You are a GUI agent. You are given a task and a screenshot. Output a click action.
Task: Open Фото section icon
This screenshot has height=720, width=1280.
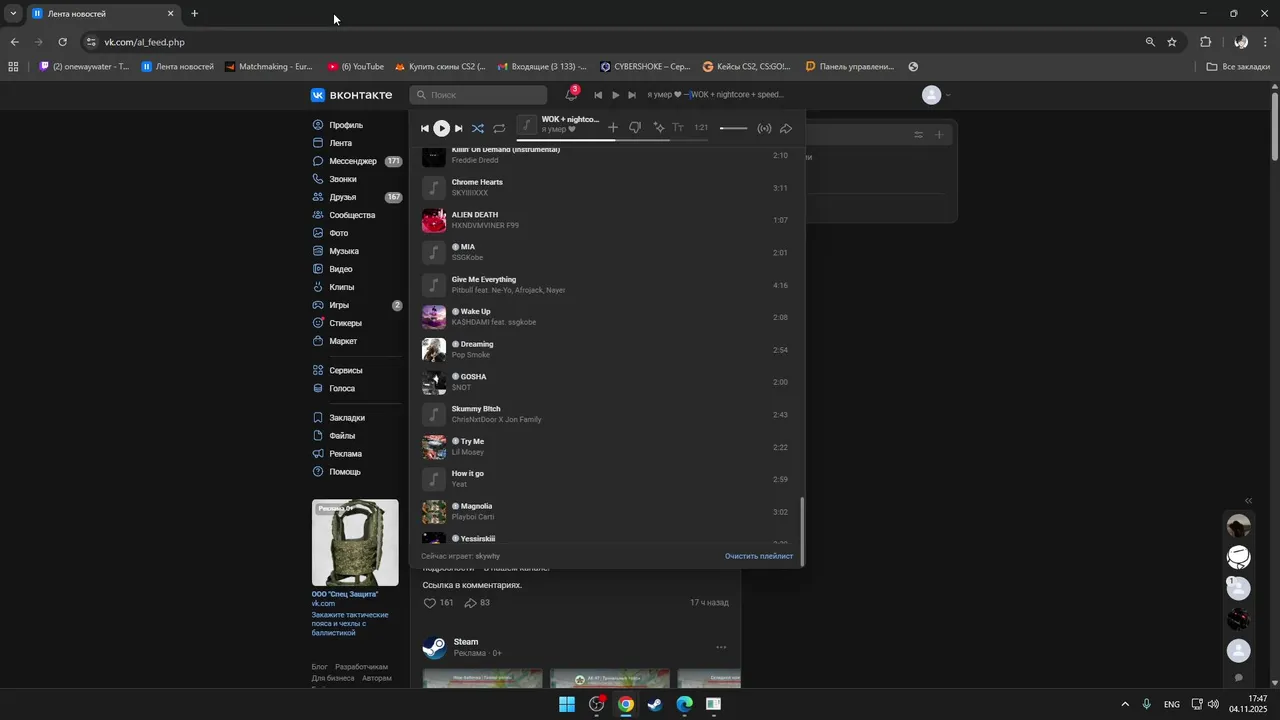pos(318,233)
